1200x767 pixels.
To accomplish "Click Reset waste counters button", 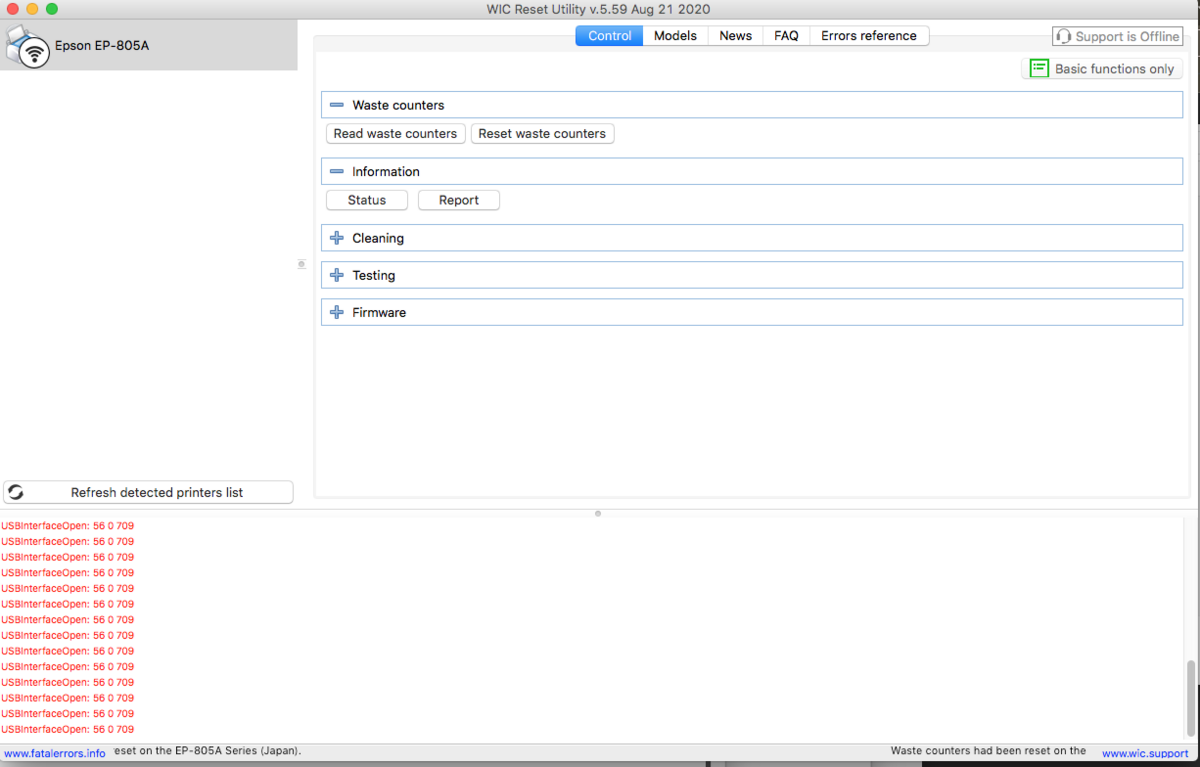I will [542, 134].
